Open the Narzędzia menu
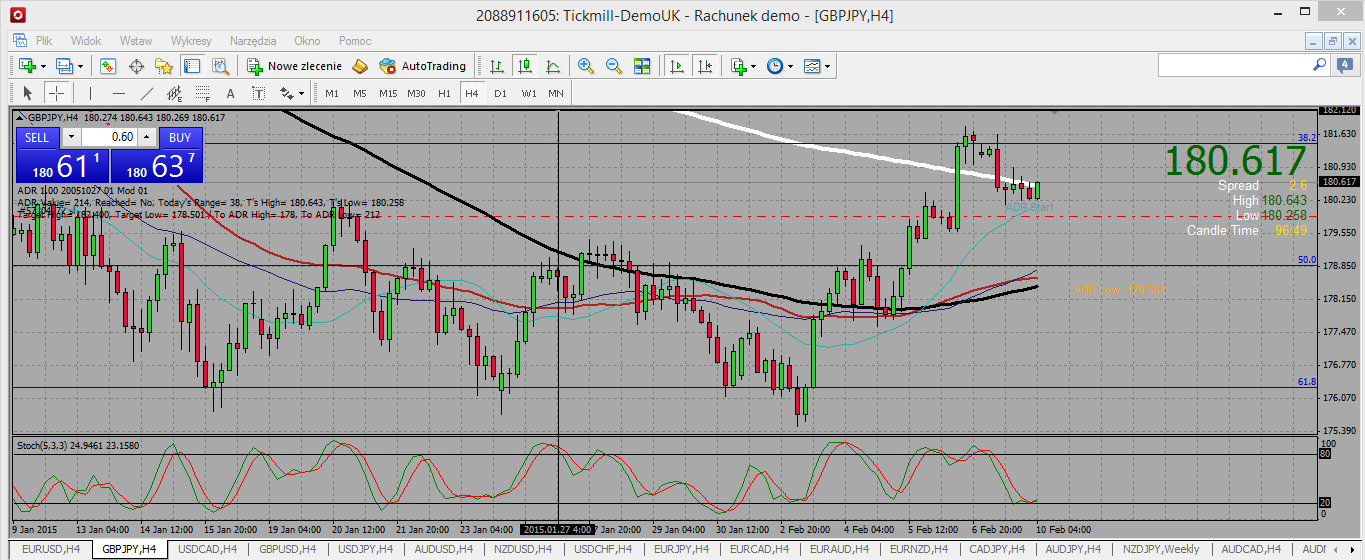The image size is (1365, 560). pyautogui.click(x=253, y=41)
